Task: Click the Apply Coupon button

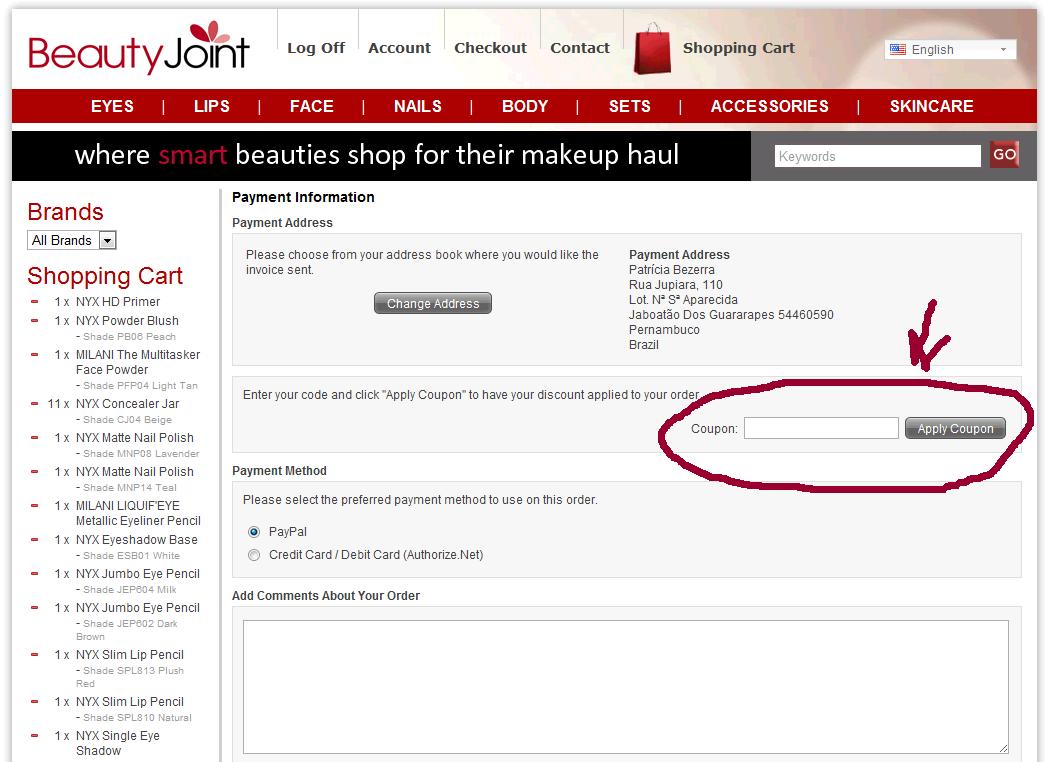Action: pyautogui.click(x=955, y=429)
